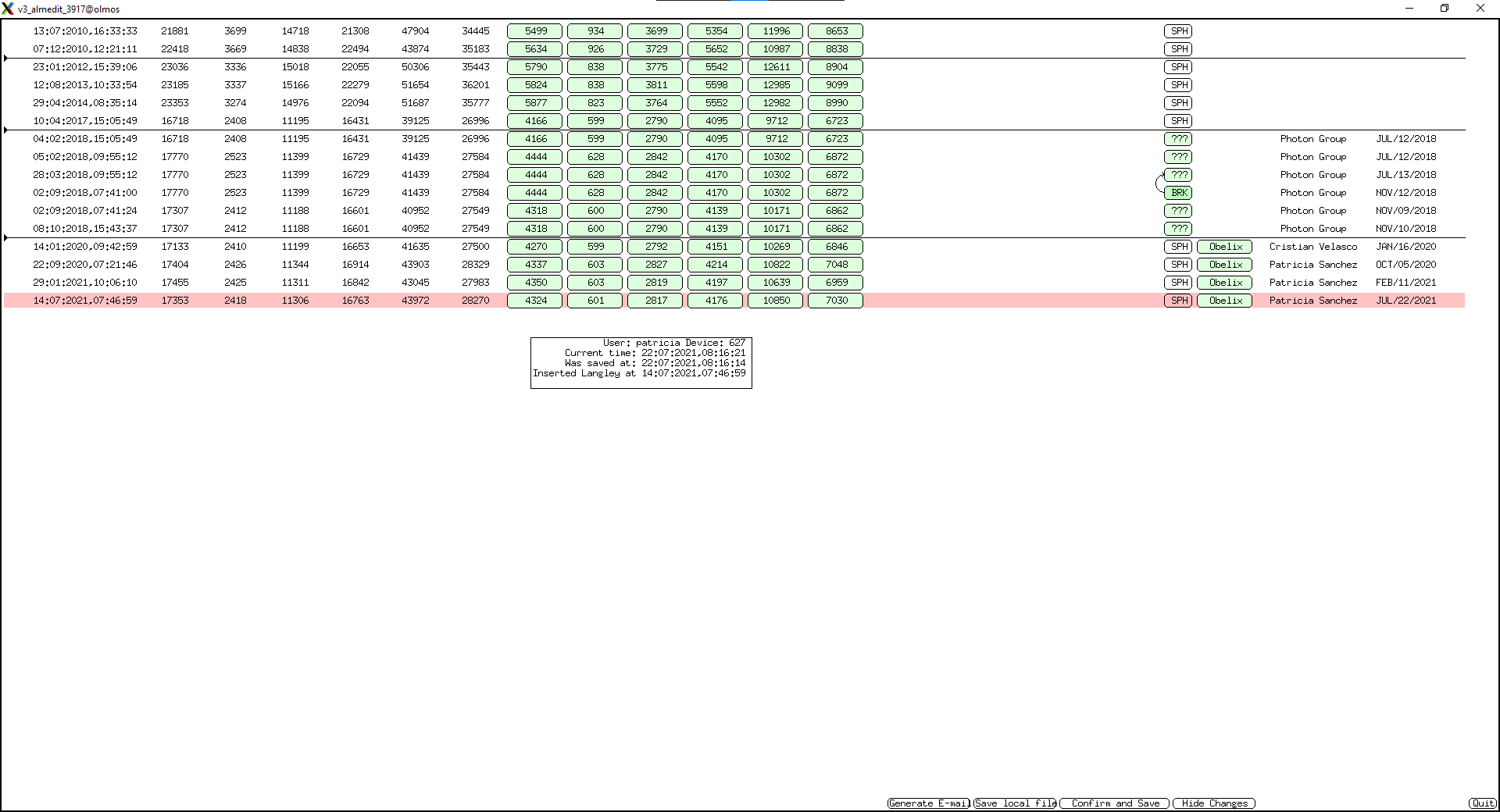Click the triangle marker above the 23:01:2012 row
1500x812 pixels.
click(6, 59)
